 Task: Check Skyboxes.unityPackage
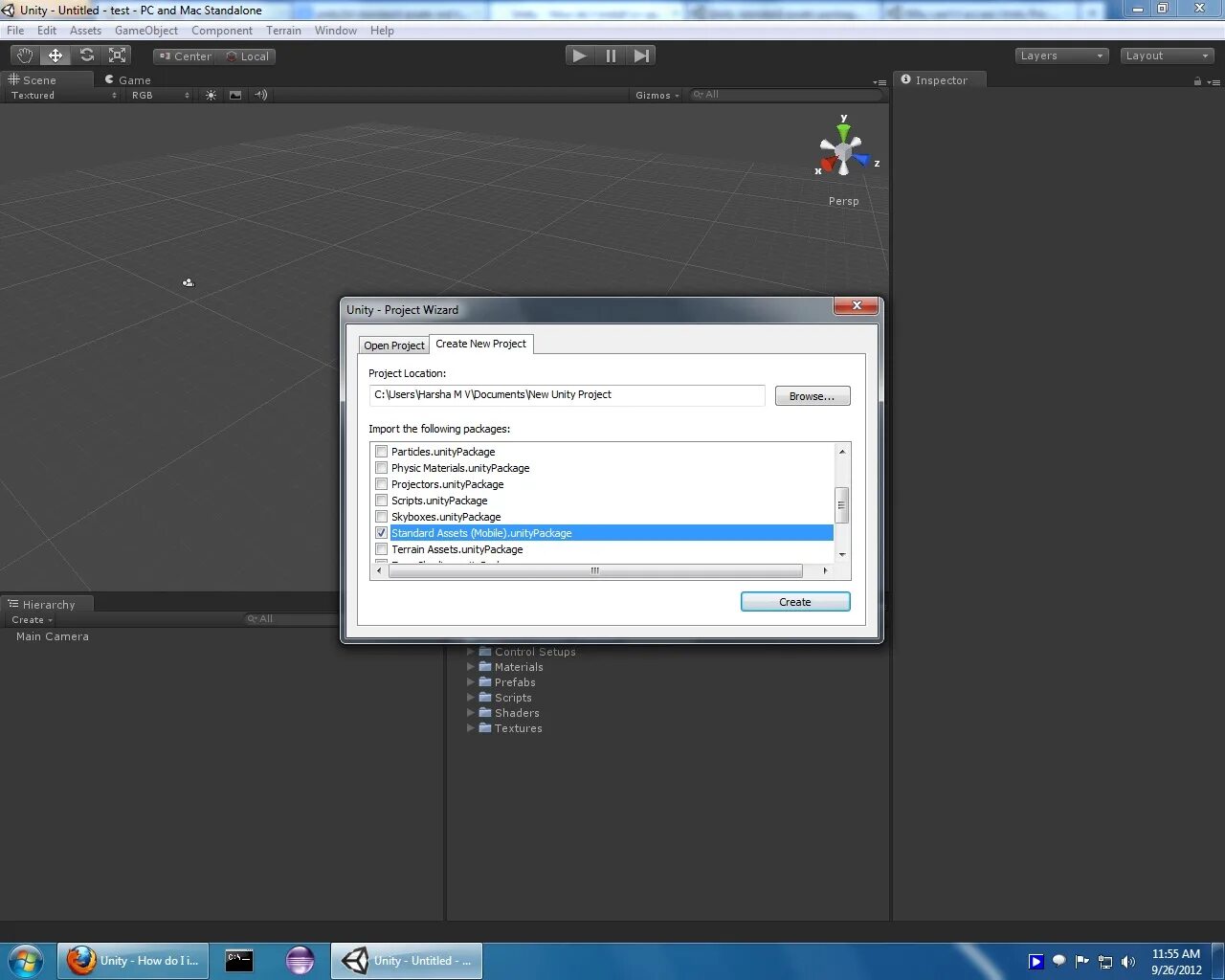[382, 517]
